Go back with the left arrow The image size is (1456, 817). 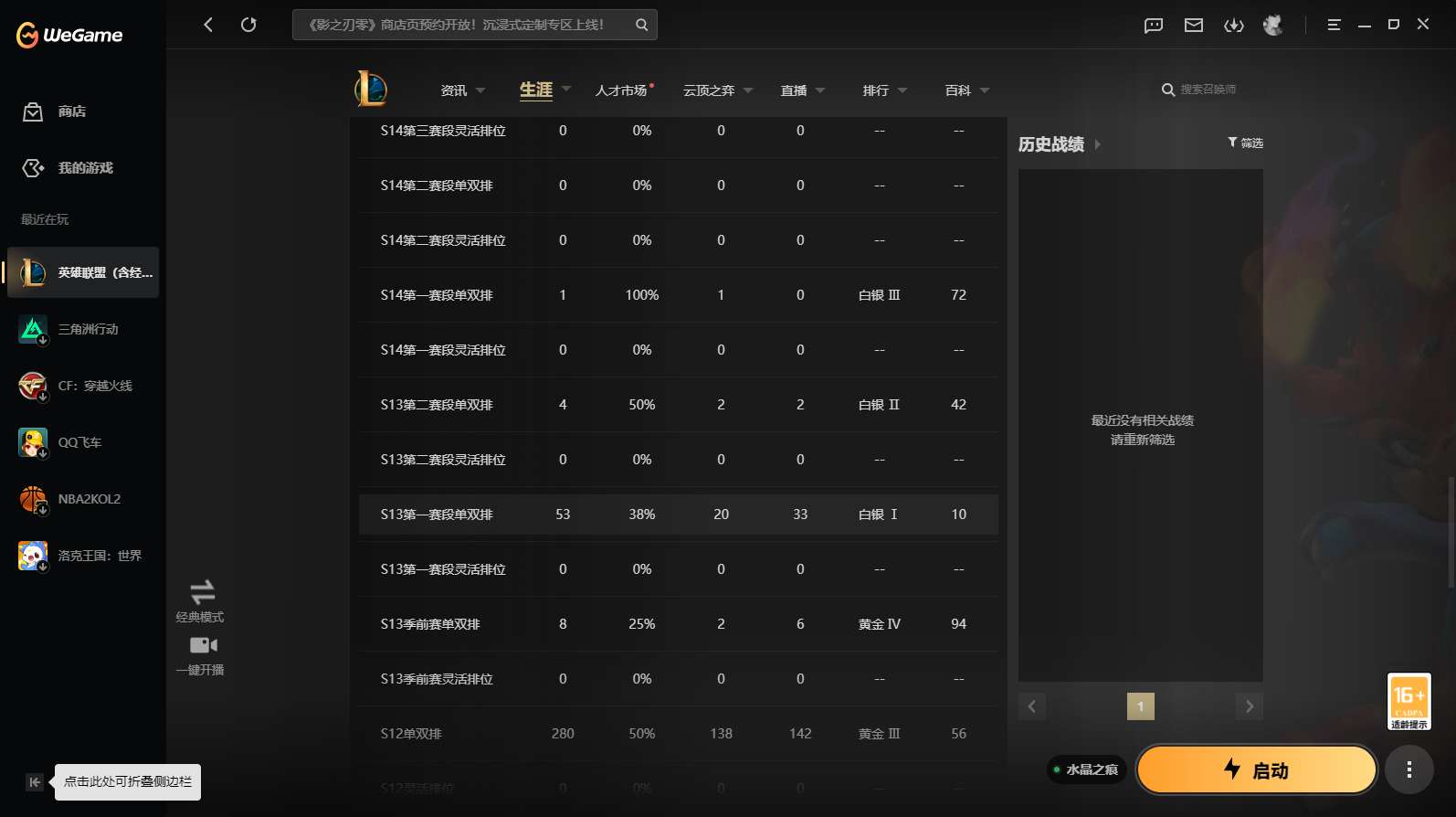point(208,25)
